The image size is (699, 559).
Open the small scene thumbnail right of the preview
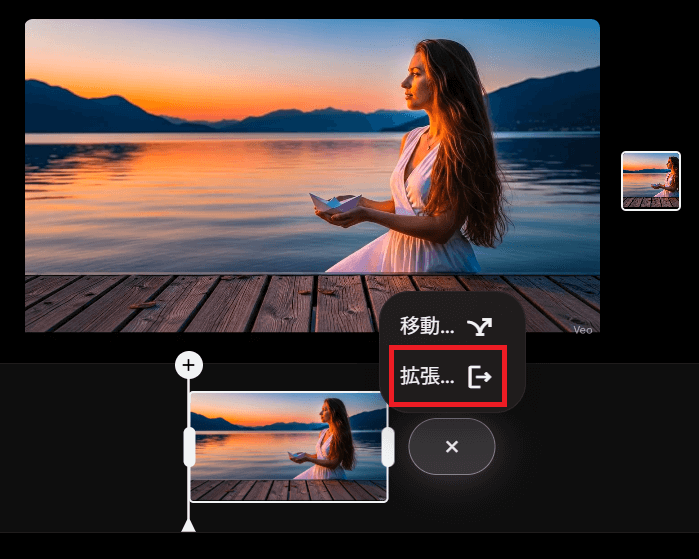(650, 180)
